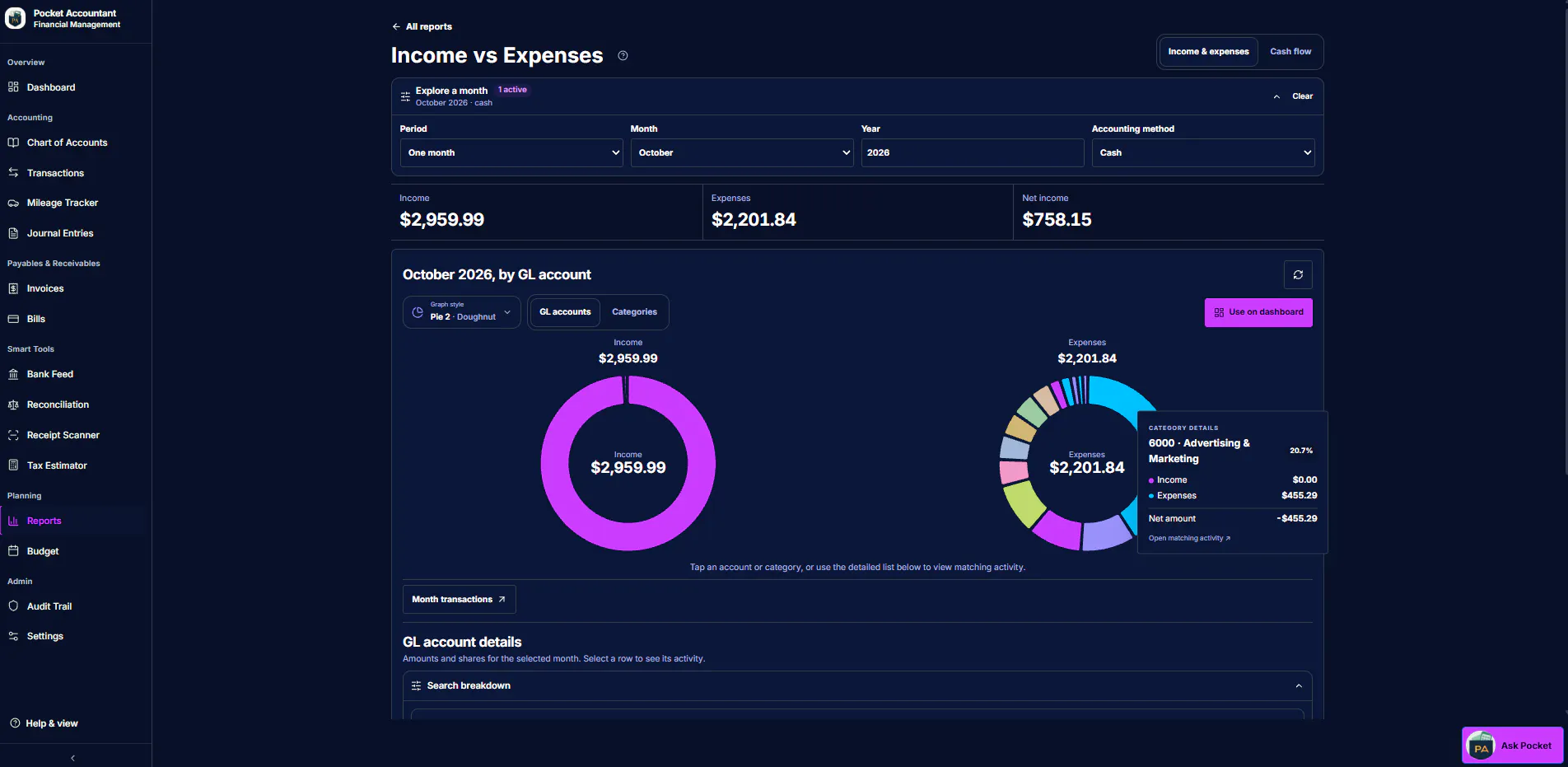
Task: Open the Receipt Scanner sidebar item
Action: point(63,435)
